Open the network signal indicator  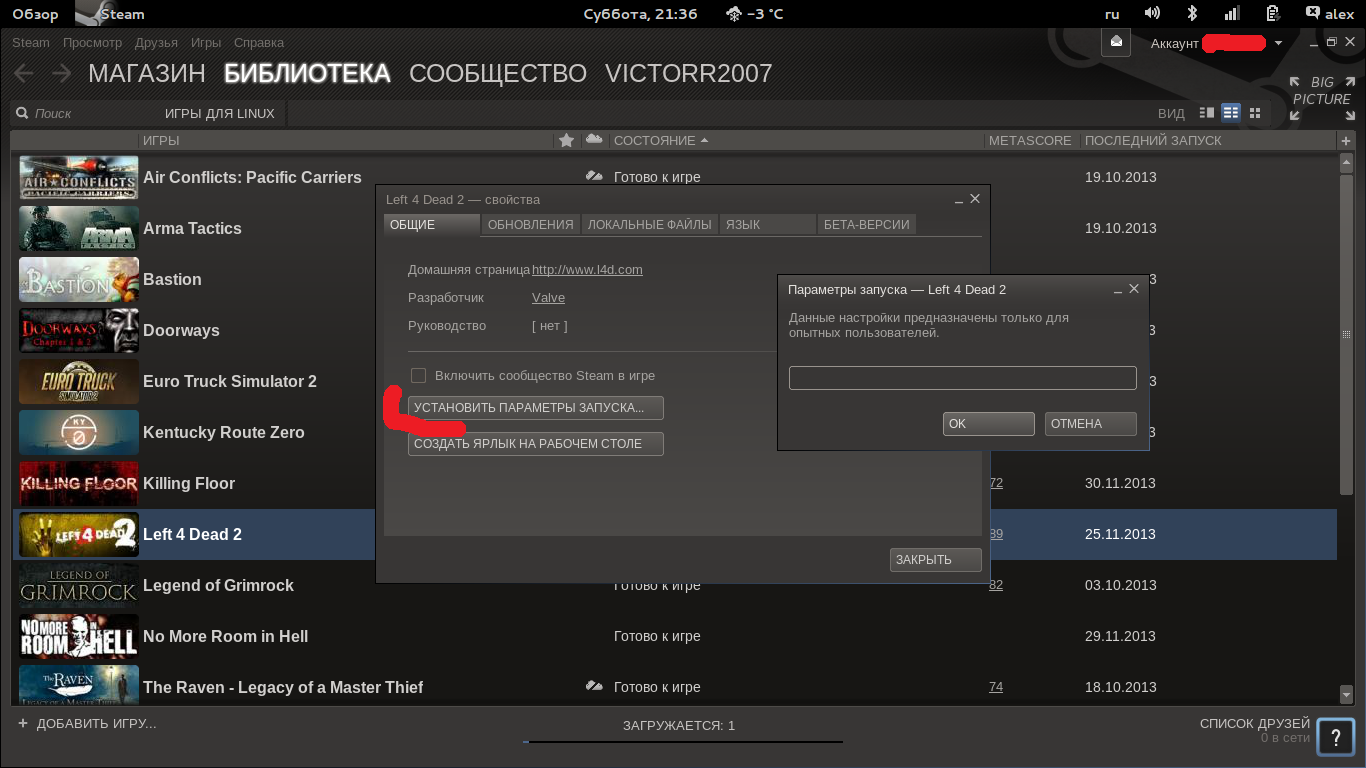click(x=1232, y=14)
